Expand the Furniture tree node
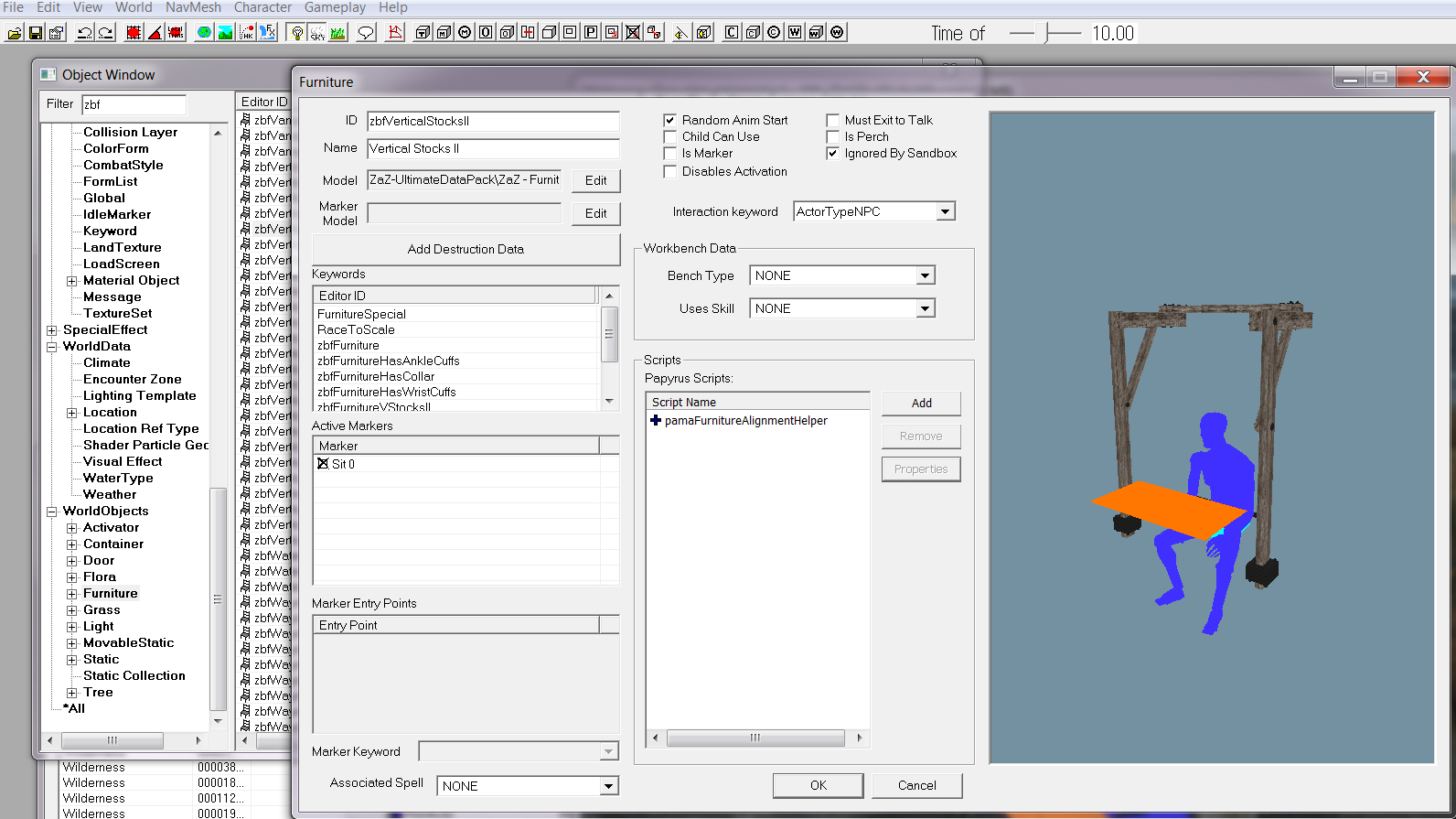The width and height of the screenshot is (1456, 819). (72, 594)
